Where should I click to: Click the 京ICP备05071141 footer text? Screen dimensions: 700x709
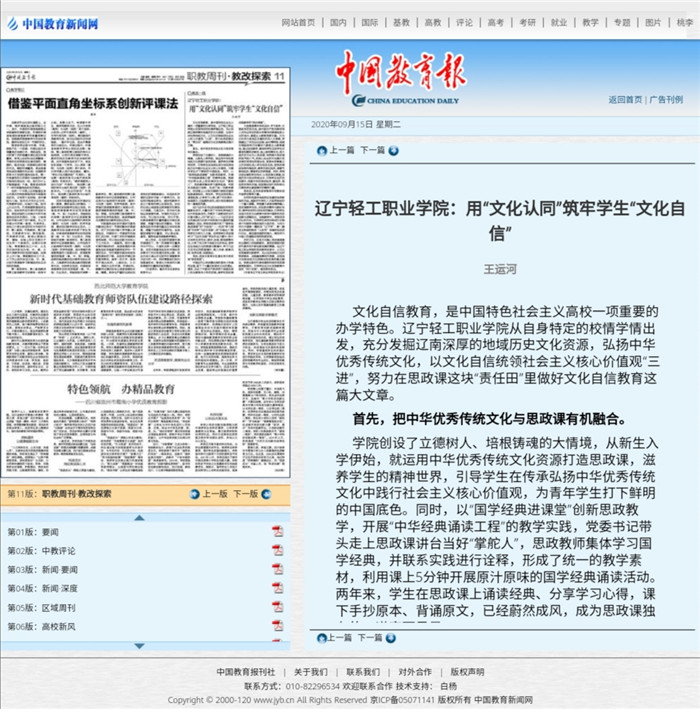(x=402, y=700)
